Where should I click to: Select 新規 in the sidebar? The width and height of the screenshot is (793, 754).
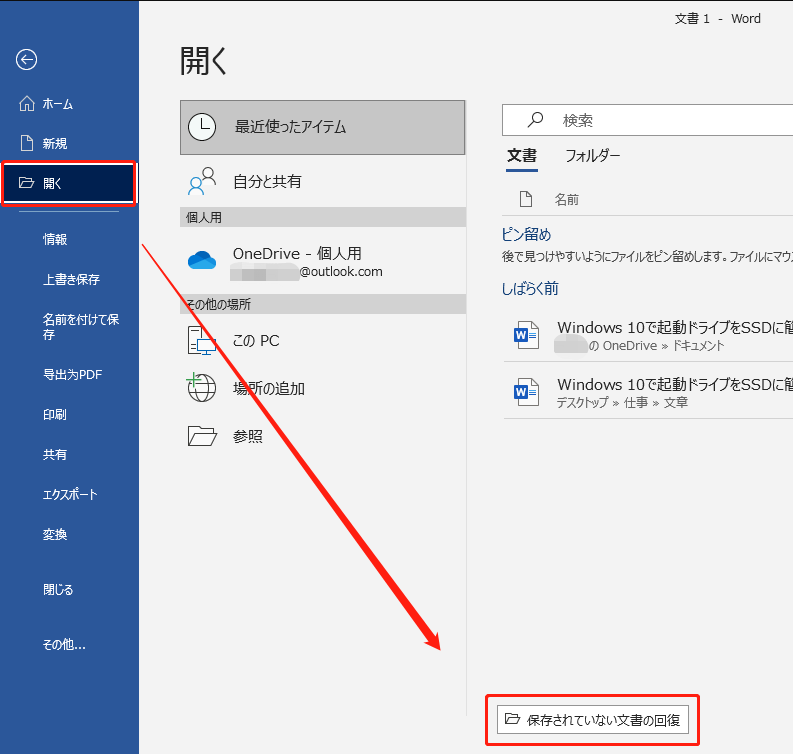(69, 144)
